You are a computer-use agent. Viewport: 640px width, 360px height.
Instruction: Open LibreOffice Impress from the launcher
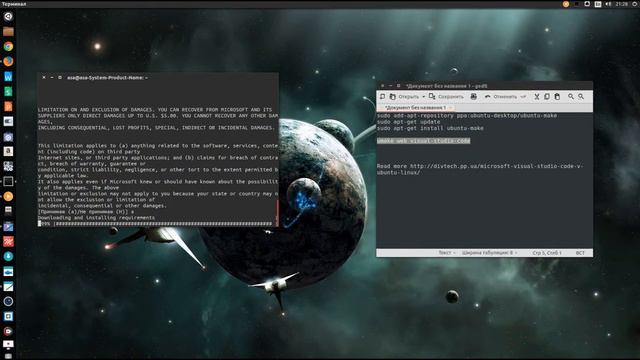8,107
